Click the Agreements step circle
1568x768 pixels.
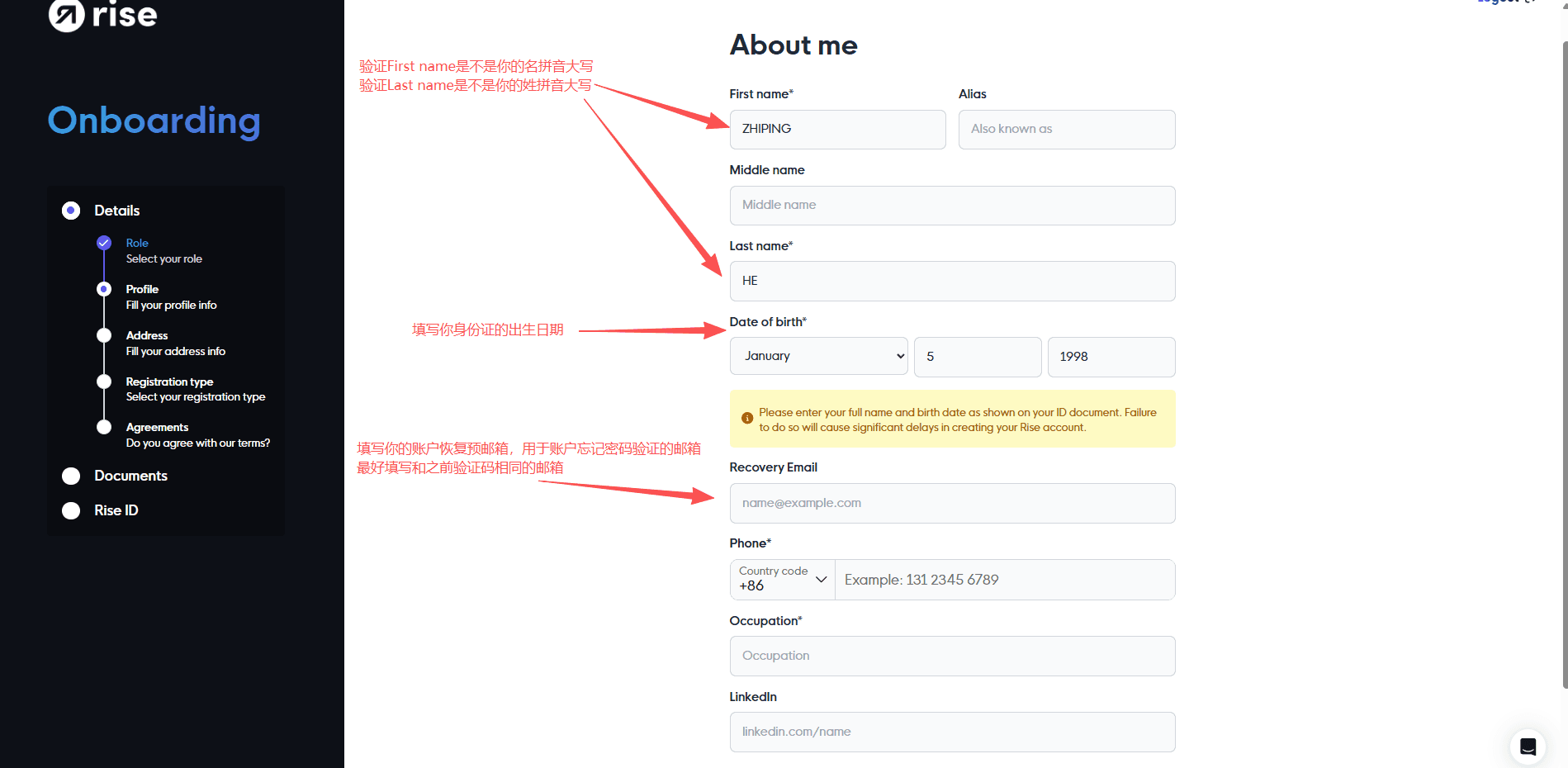click(x=104, y=427)
